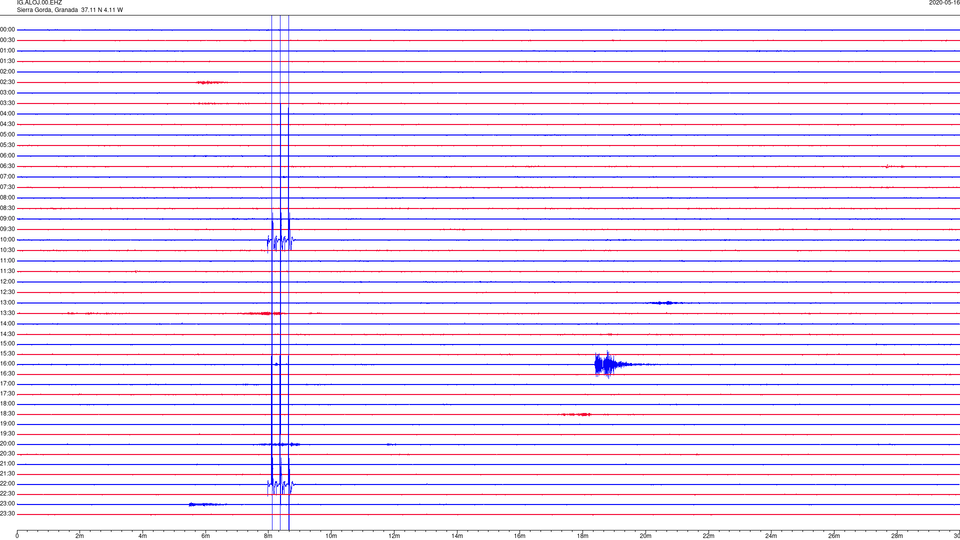Screen dimensions: 960x540
Task: Click the 4m tick label on time axis
Action: click(143, 536)
